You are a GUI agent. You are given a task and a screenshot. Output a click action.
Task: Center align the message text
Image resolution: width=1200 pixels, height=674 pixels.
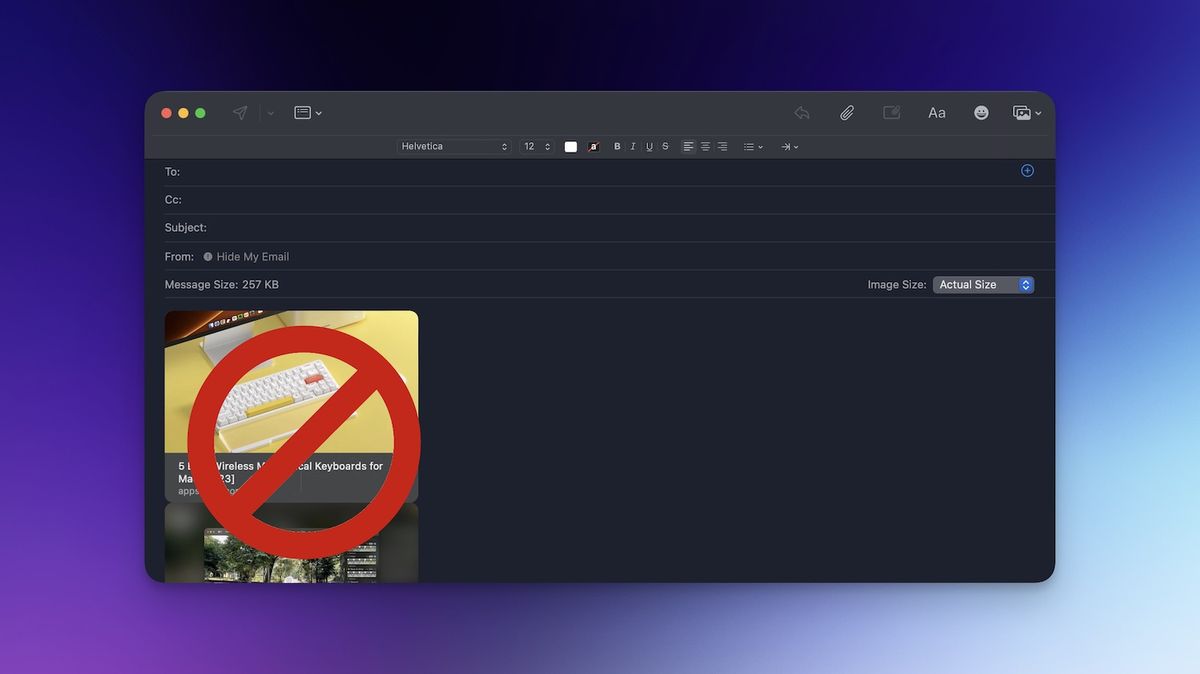click(x=705, y=147)
